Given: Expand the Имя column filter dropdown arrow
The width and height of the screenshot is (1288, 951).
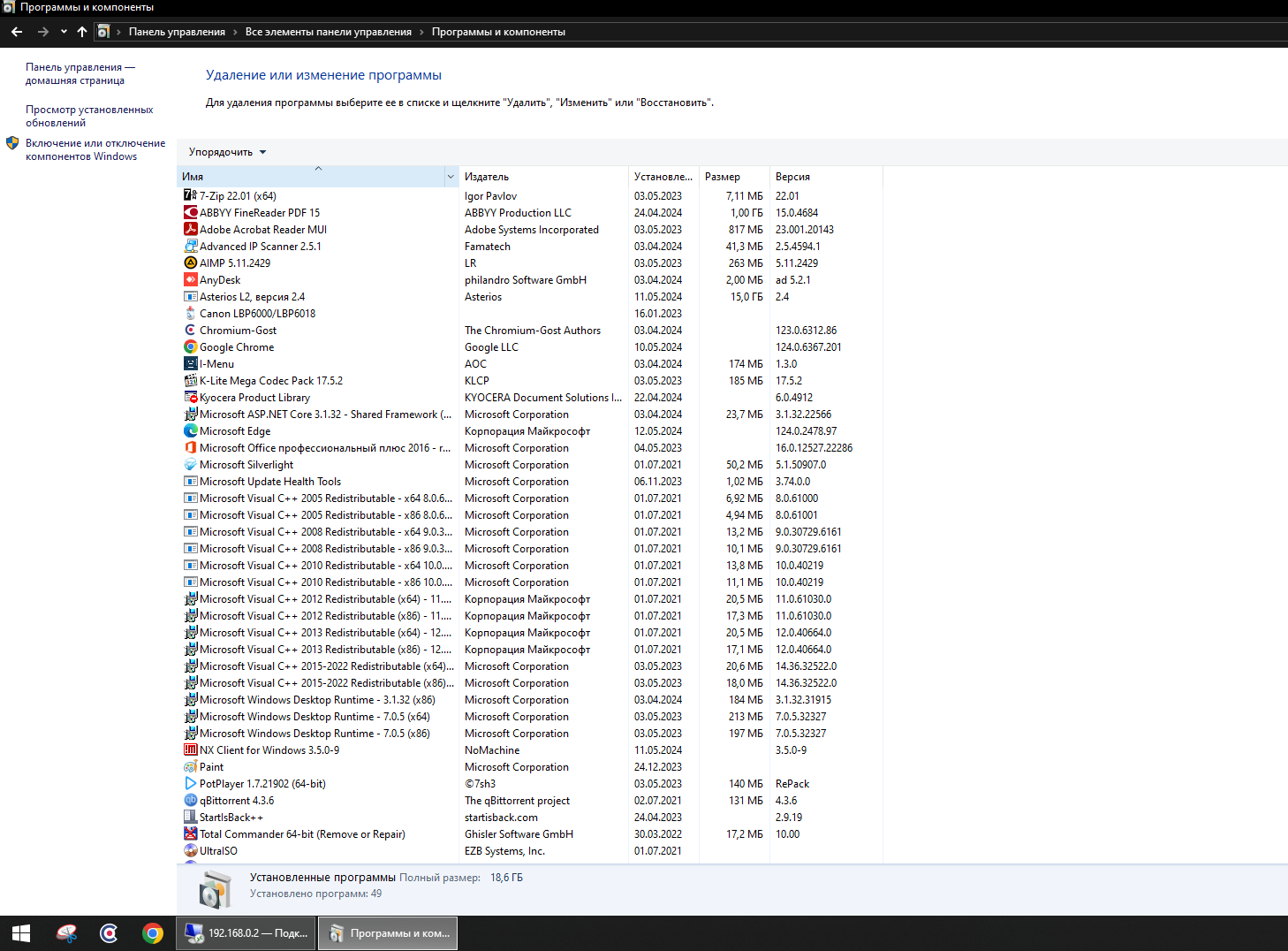Looking at the screenshot, I should 451,177.
